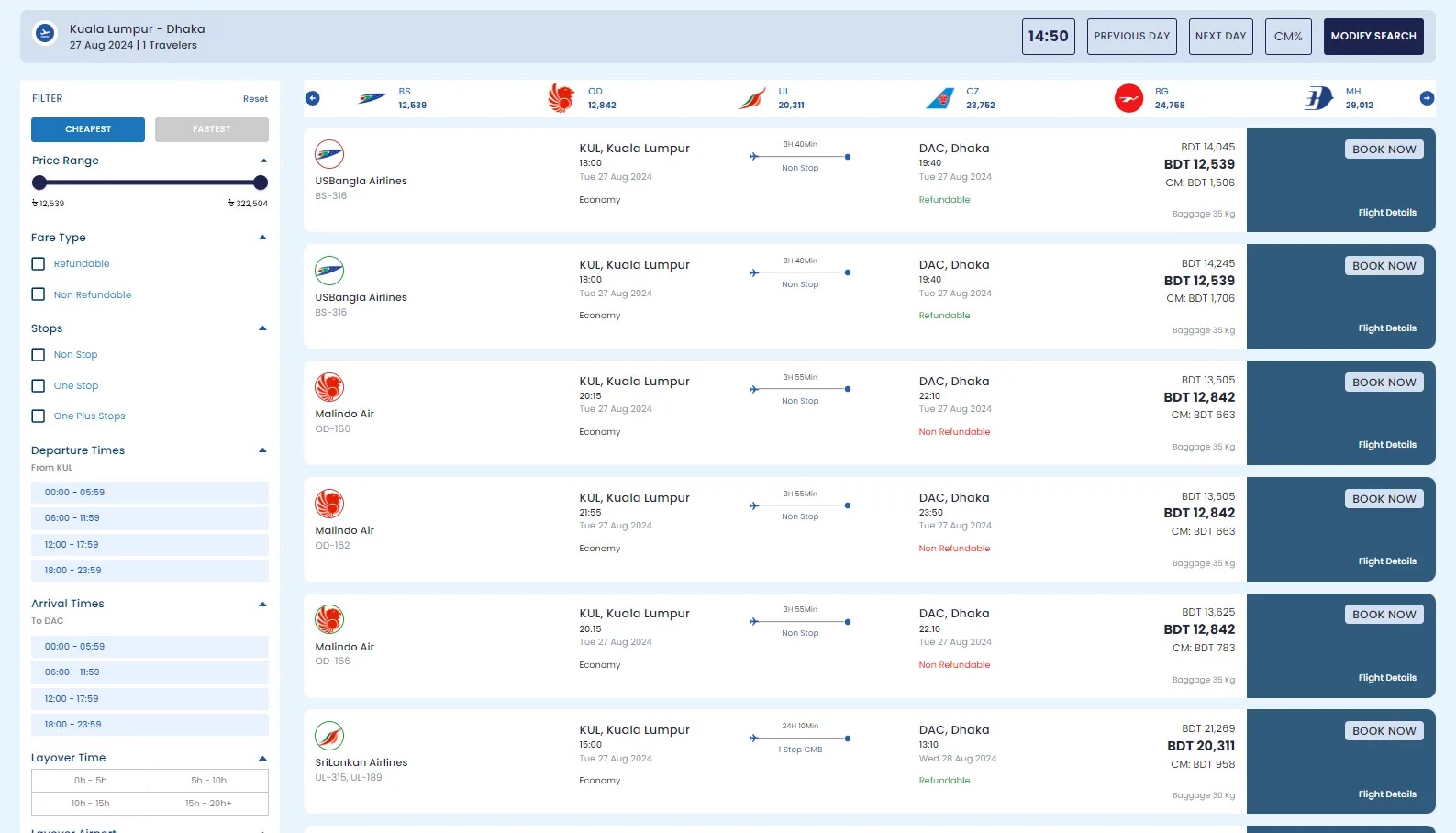Choose layover time 15h - 20h+

click(209, 804)
